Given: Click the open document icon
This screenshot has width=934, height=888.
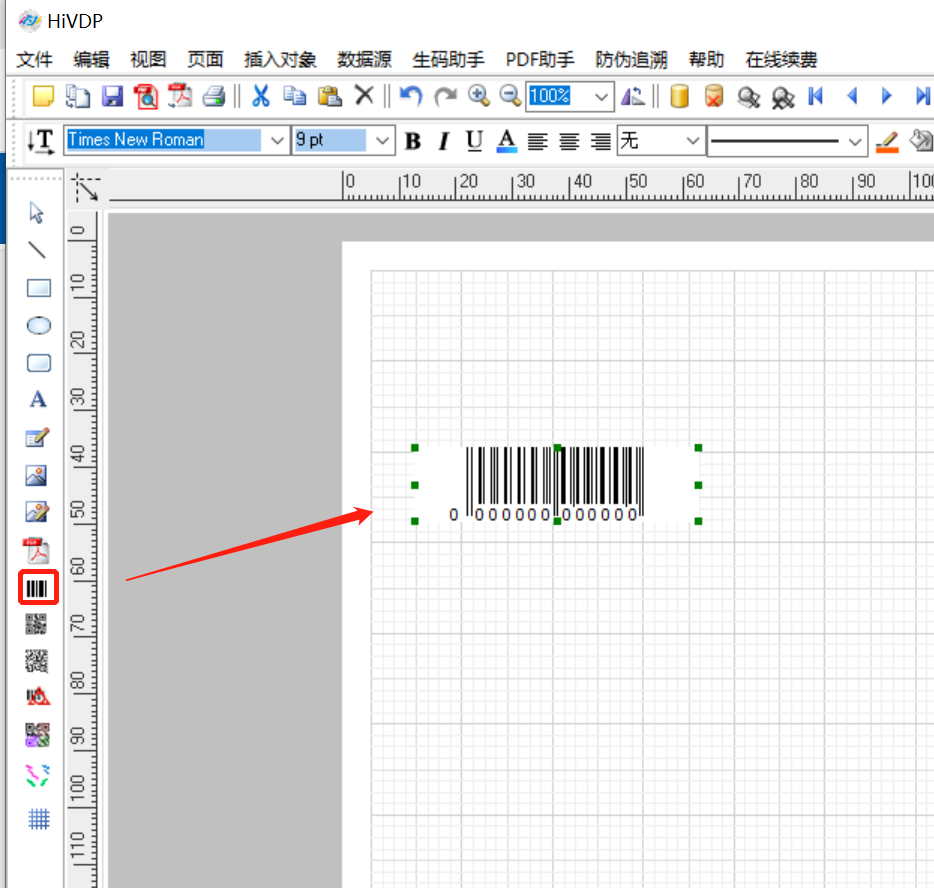Looking at the screenshot, I should (77, 96).
